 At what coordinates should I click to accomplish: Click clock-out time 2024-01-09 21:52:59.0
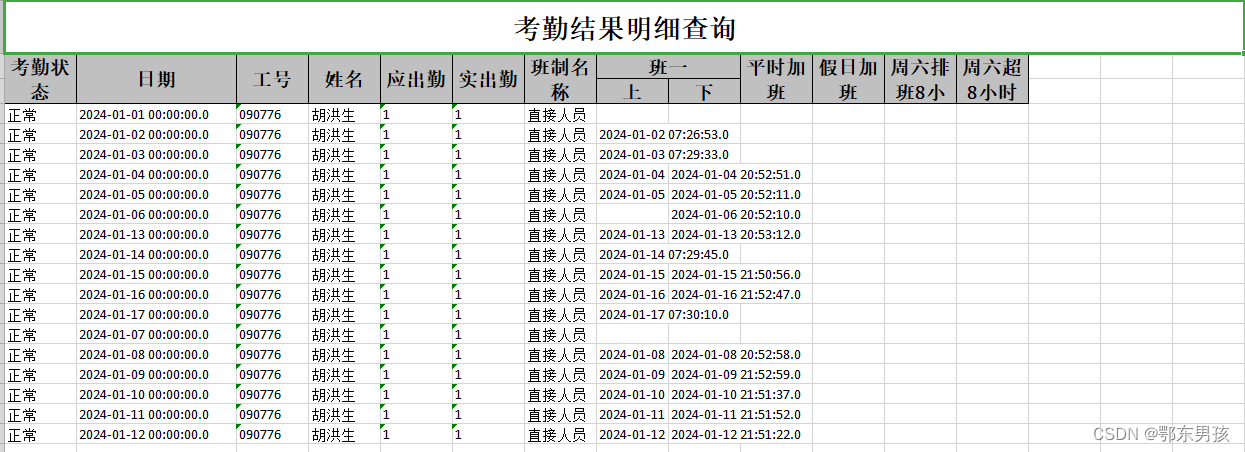coord(736,374)
